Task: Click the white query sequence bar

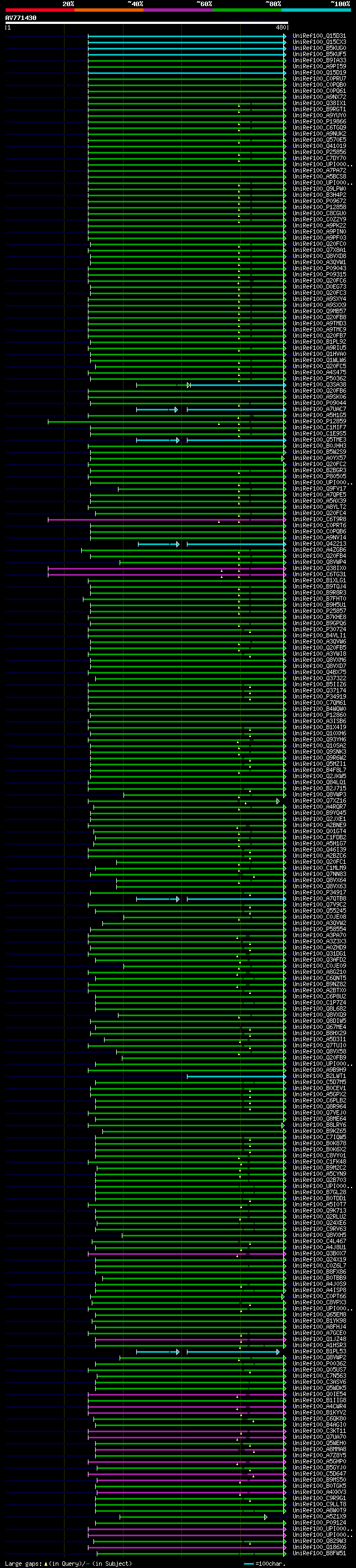Action: point(147,23)
